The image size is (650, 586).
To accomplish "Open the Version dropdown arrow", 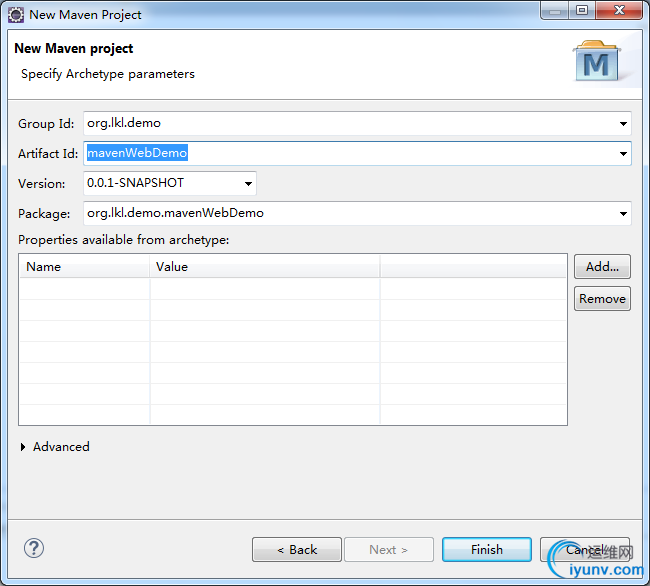I will click(x=248, y=184).
